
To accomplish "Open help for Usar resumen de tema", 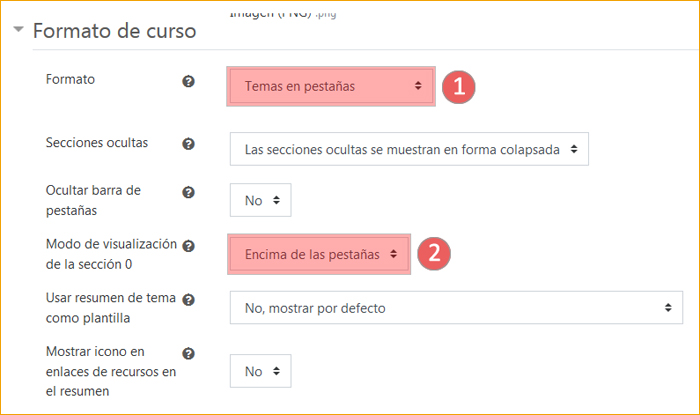I will [x=188, y=300].
